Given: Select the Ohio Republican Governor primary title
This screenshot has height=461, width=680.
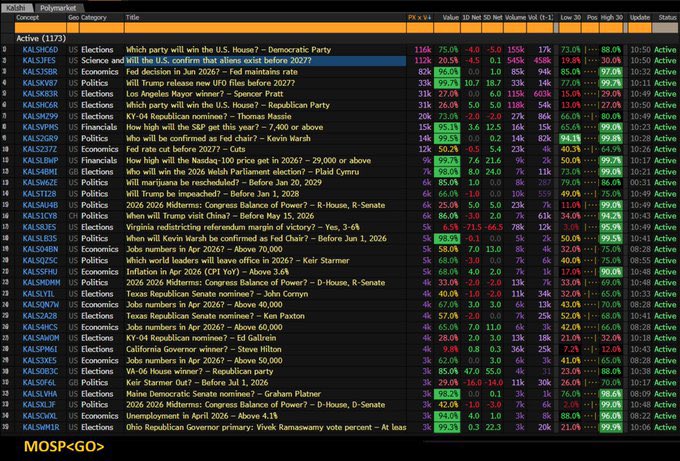Looking at the screenshot, I should coord(266,427).
